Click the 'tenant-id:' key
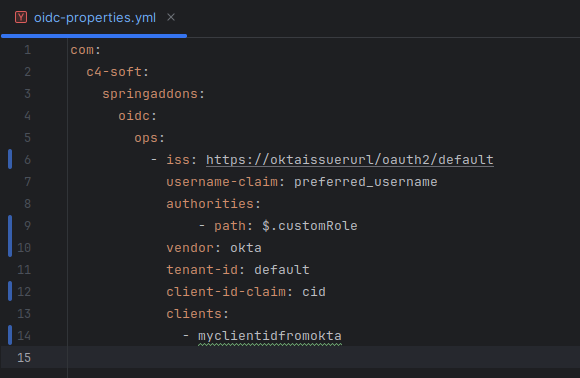Viewport: 580px width, 378px height. [x=205, y=270]
